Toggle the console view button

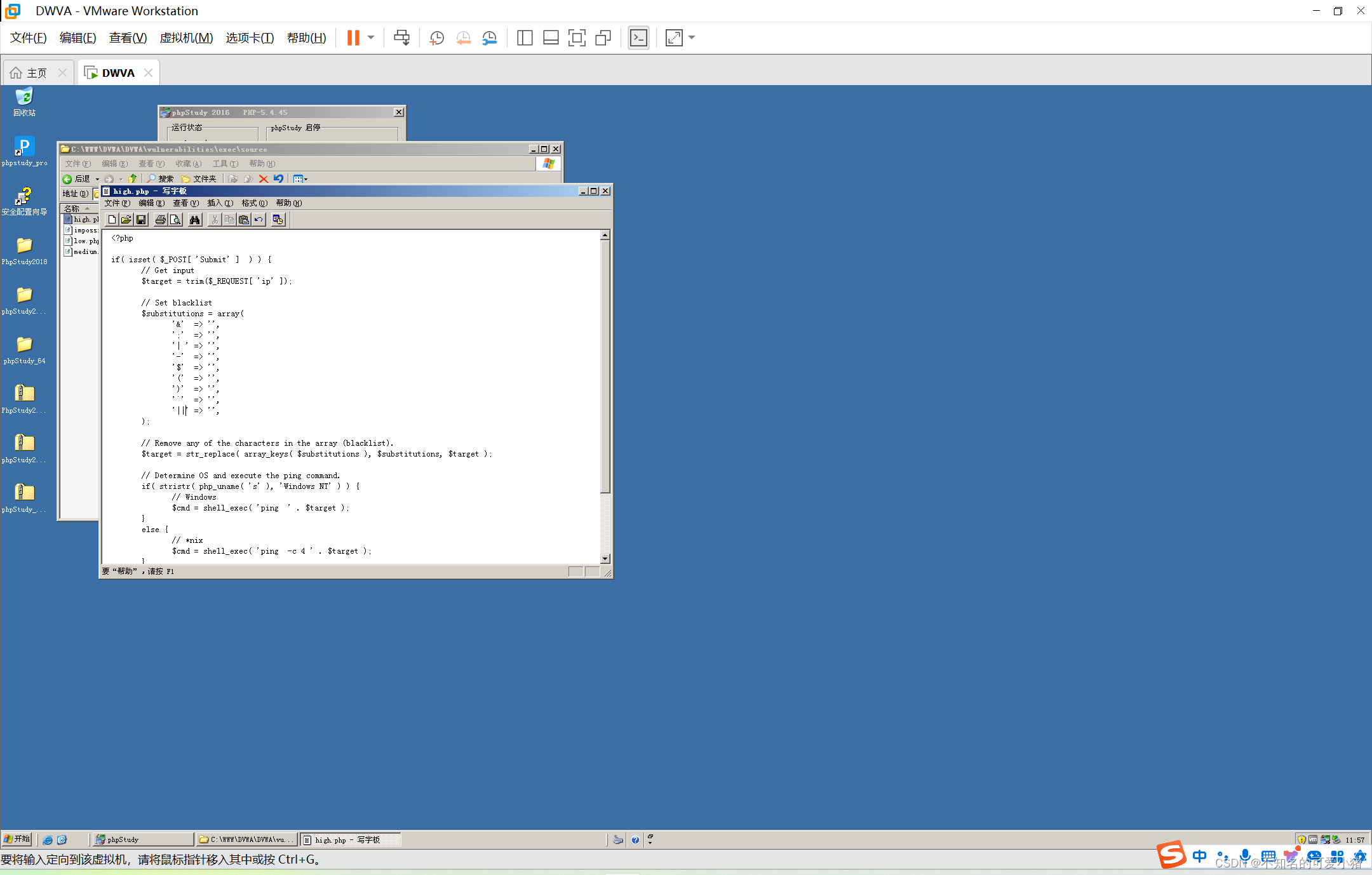638,38
